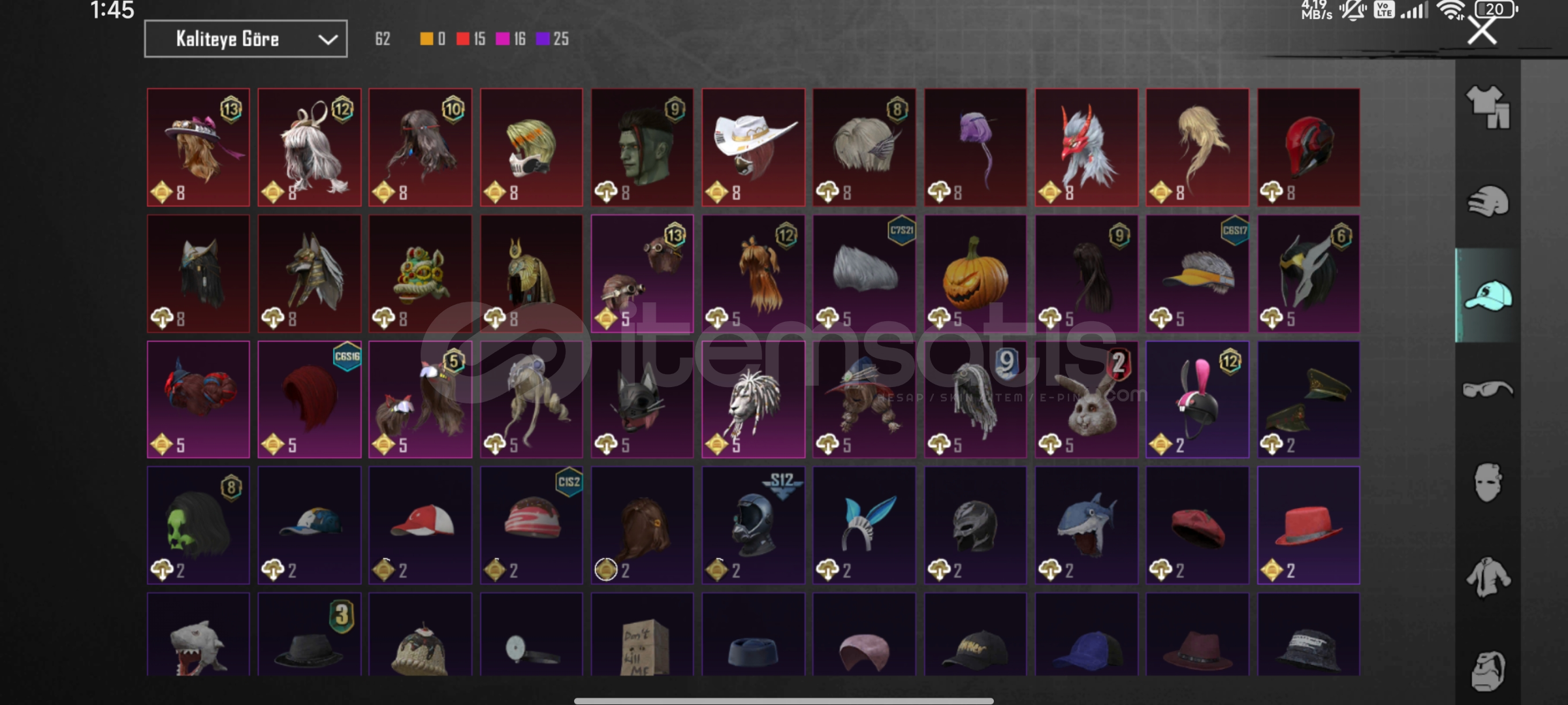Image resolution: width=1568 pixels, height=705 pixels.
Task: Open the face mask category icon
Action: pos(1487,483)
